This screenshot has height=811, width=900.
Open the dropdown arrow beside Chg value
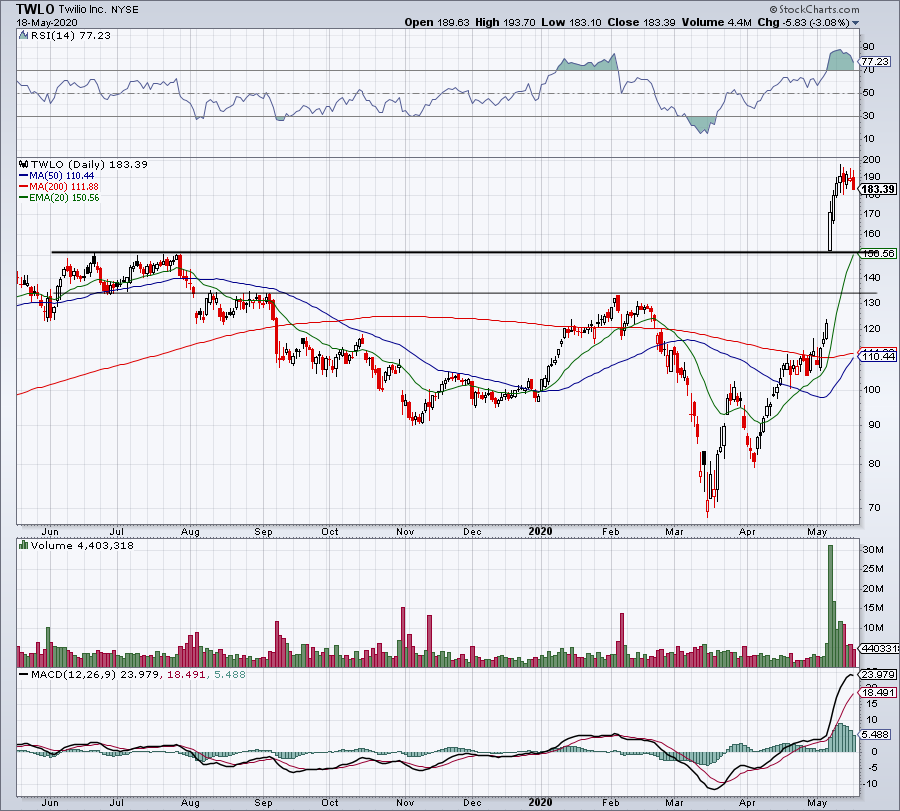tap(856, 23)
